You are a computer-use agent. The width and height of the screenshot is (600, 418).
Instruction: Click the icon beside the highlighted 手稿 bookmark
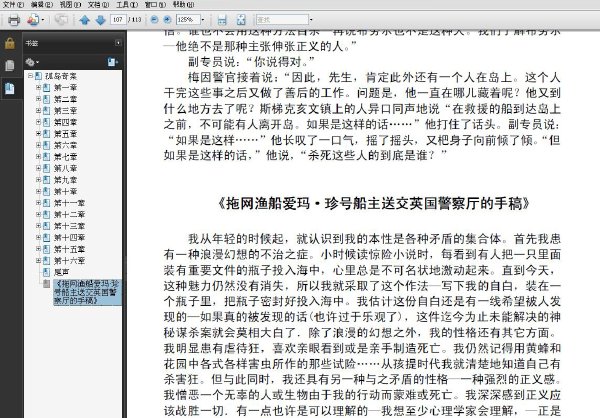coord(46,284)
